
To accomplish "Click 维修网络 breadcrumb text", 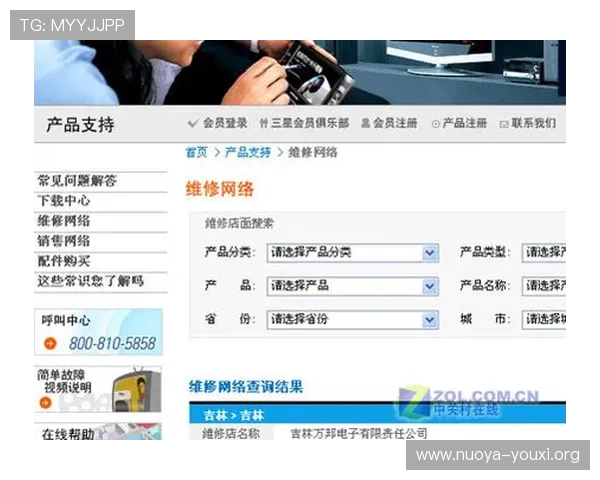I will (313, 152).
